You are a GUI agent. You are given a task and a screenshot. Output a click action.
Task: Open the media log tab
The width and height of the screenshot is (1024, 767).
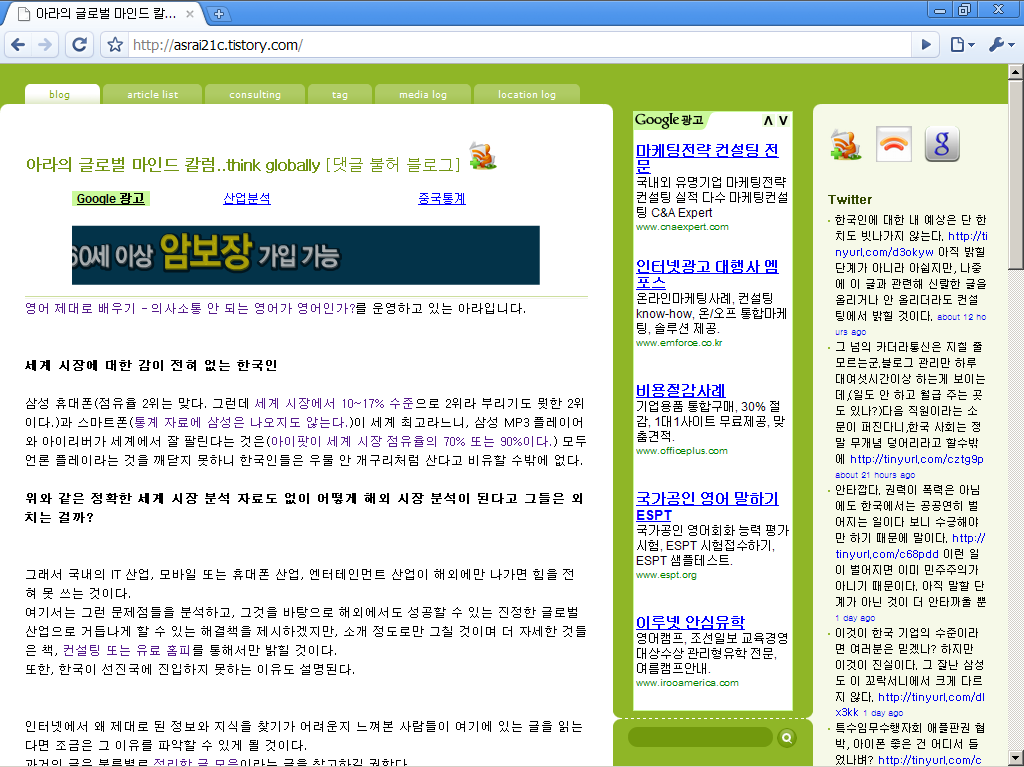coord(423,94)
